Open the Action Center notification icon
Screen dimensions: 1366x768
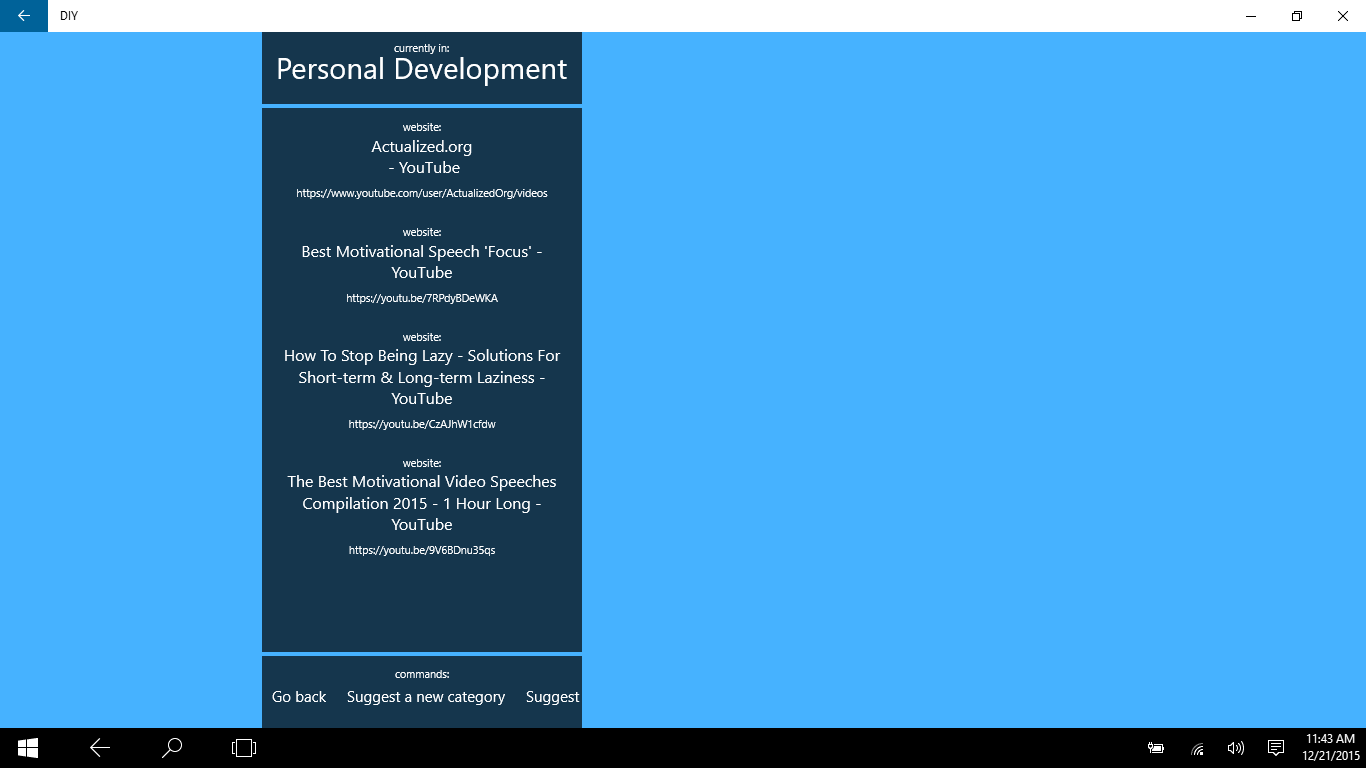click(1276, 748)
